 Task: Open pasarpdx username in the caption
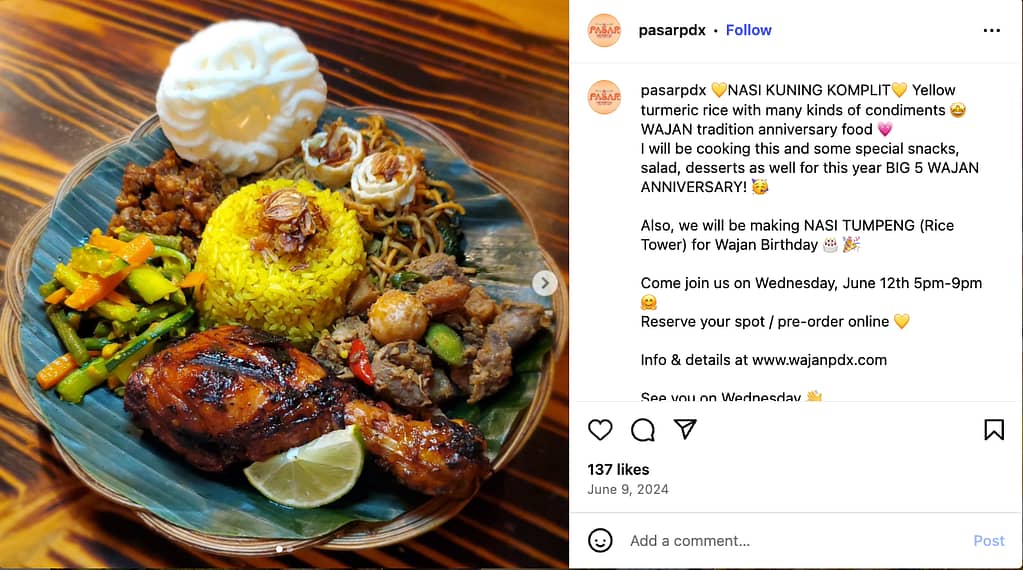[673, 90]
